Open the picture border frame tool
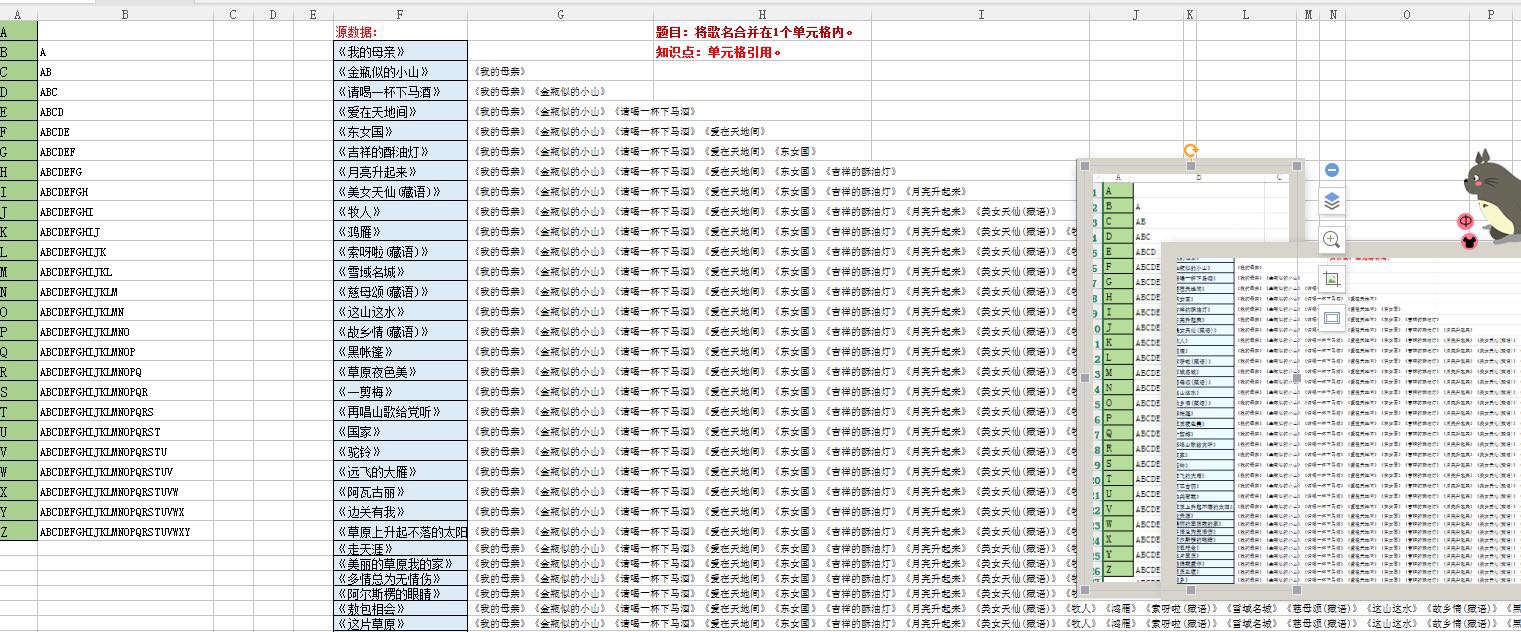Image resolution: width=1521 pixels, height=632 pixels. (x=1331, y=318)
